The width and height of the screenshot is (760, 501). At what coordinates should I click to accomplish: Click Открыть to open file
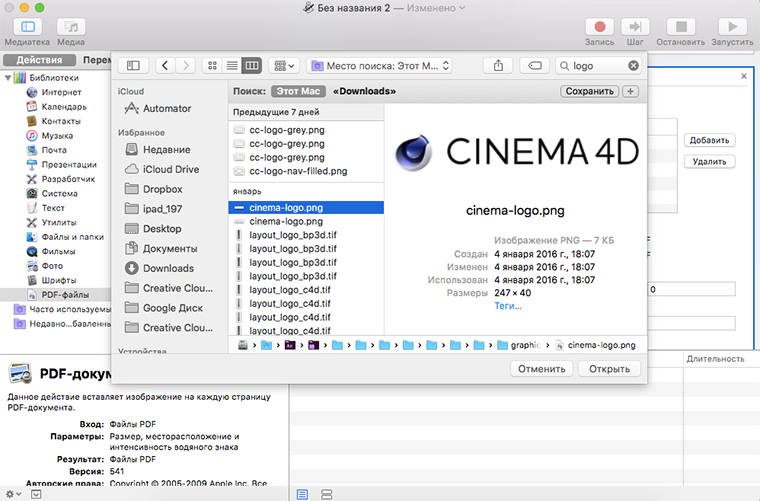[x=609, y=369]
